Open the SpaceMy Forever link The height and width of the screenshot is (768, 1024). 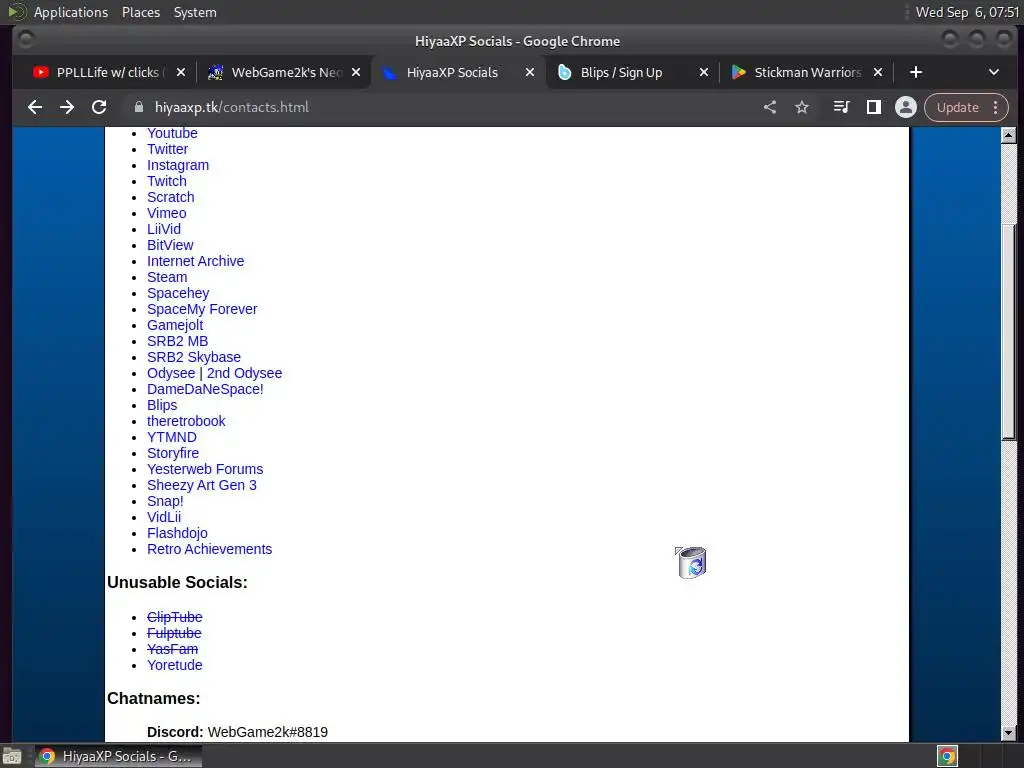(202, 309)
